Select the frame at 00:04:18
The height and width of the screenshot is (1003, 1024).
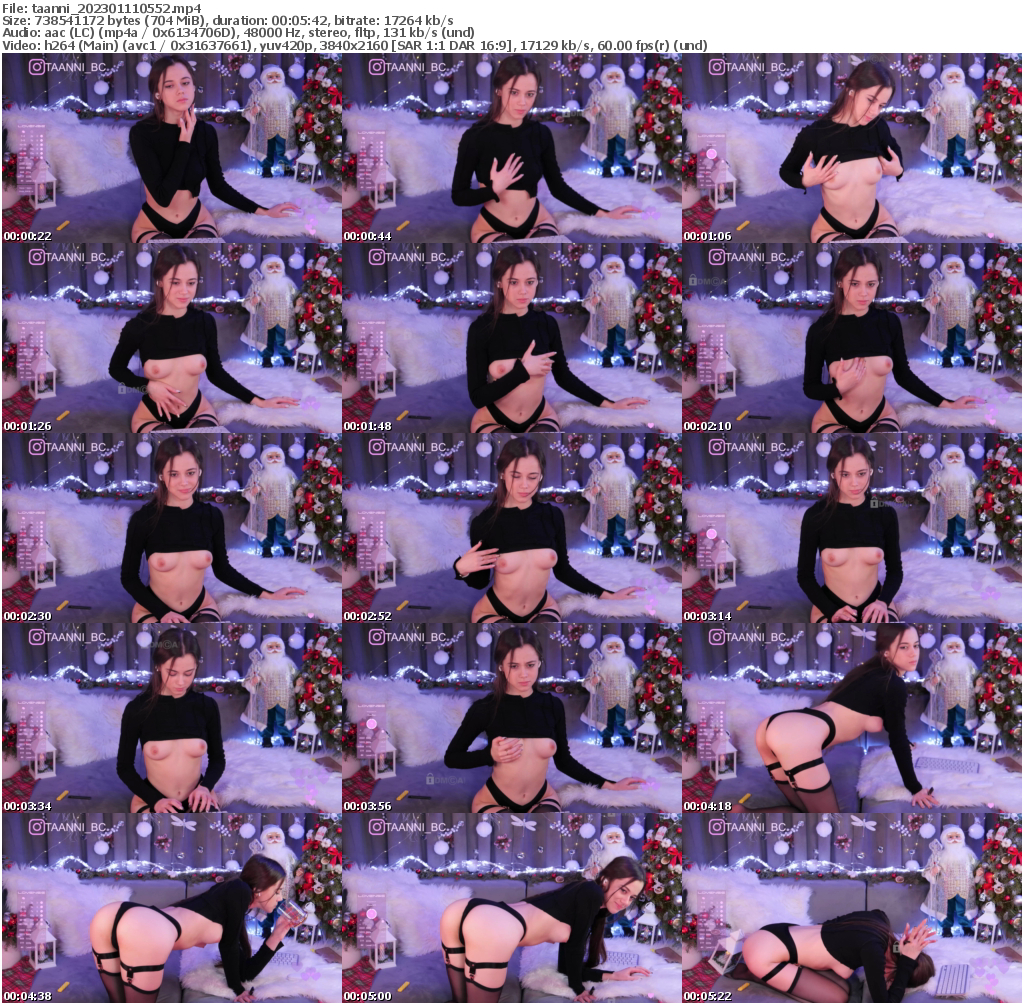click(852, 719)
